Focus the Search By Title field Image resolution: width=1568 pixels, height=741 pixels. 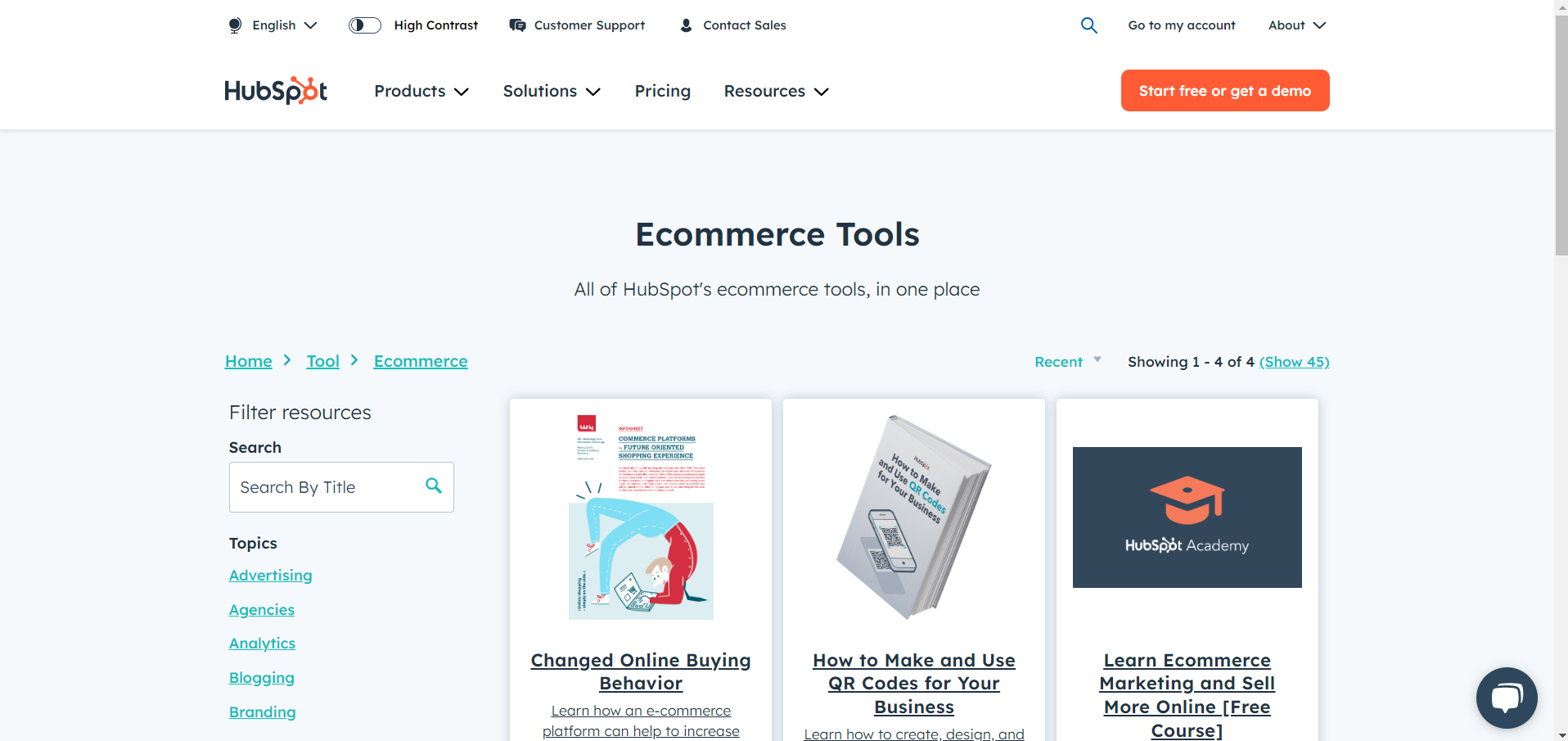[341, 487]
